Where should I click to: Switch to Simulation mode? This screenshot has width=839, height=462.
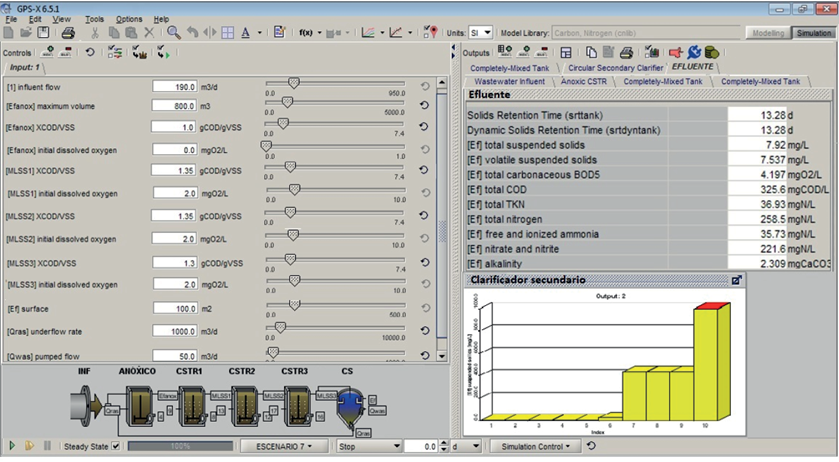coord(814,33)
